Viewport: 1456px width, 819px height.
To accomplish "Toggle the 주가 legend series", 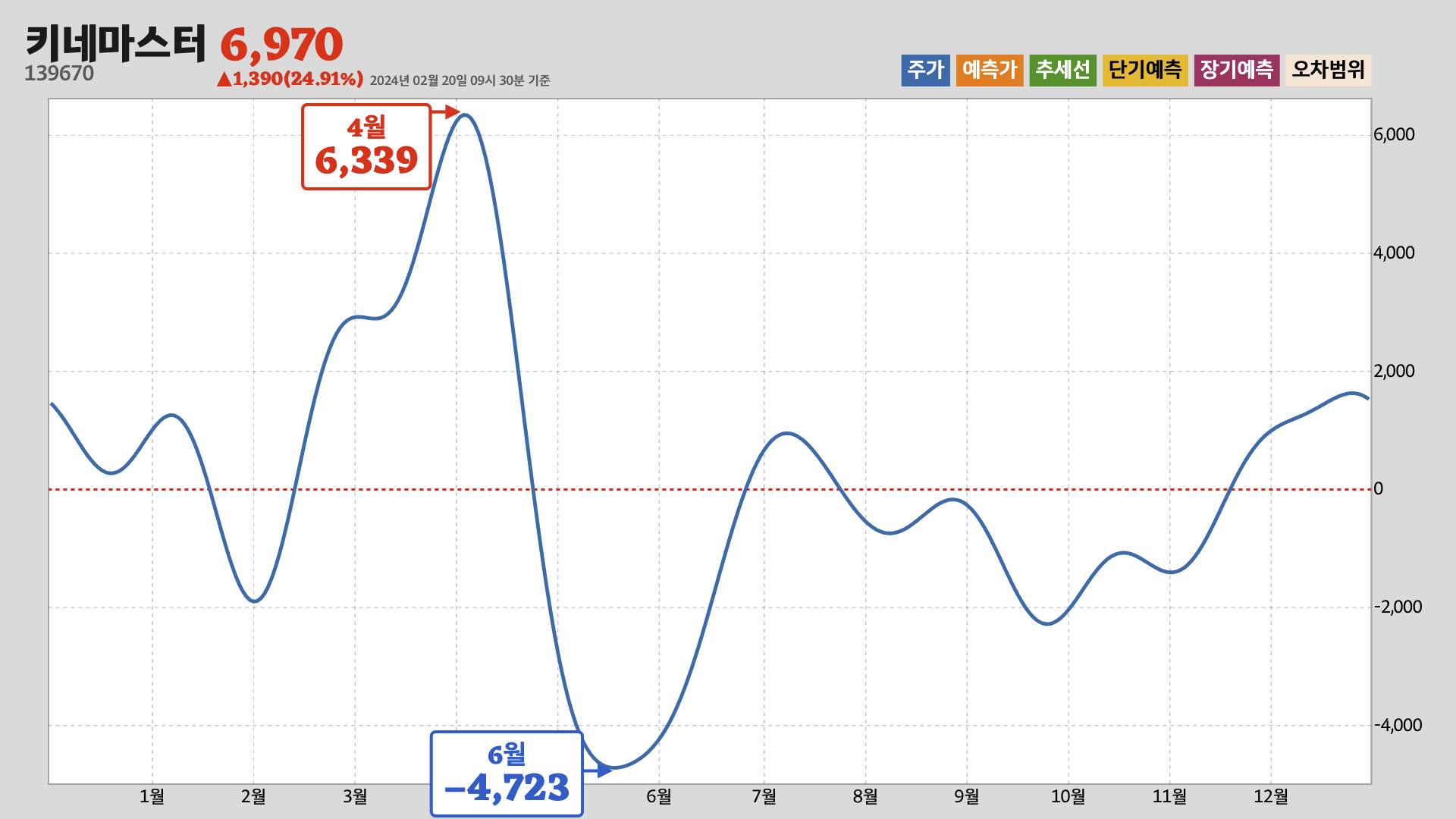I will (x=925, y=71).
